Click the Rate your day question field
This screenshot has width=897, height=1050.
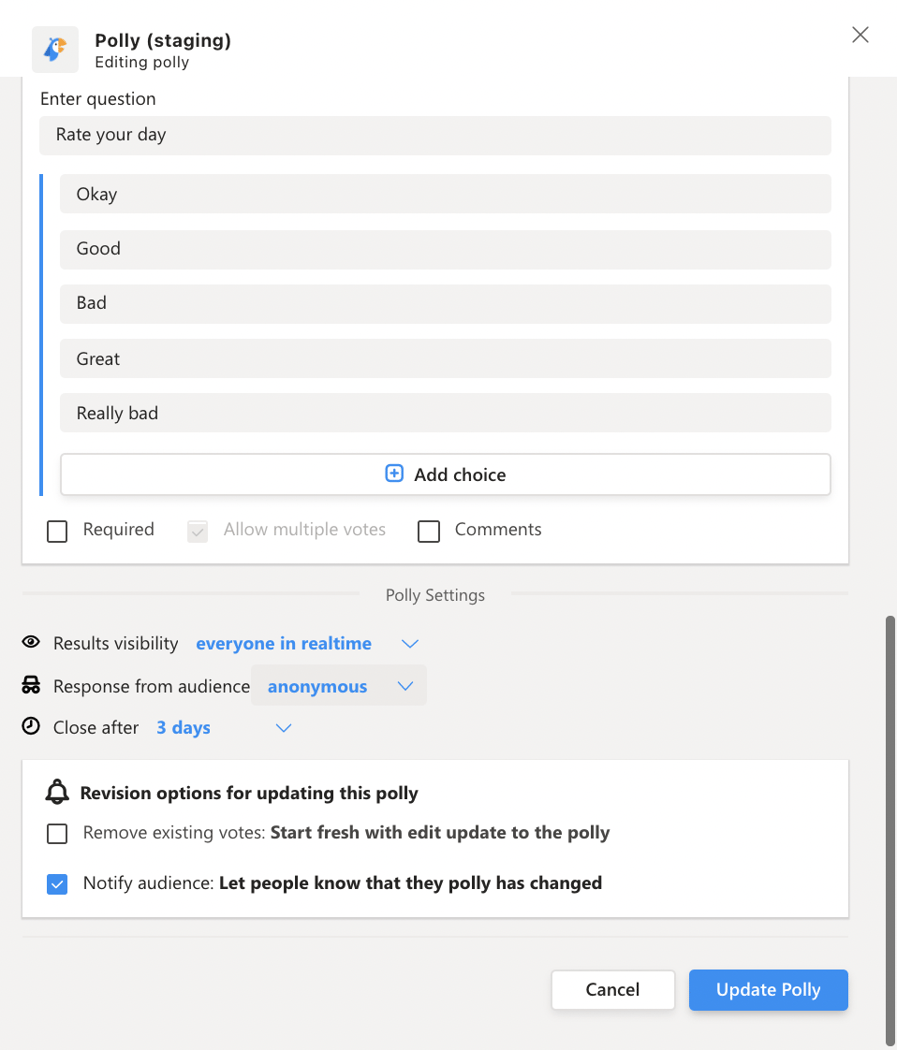point(435,135)
